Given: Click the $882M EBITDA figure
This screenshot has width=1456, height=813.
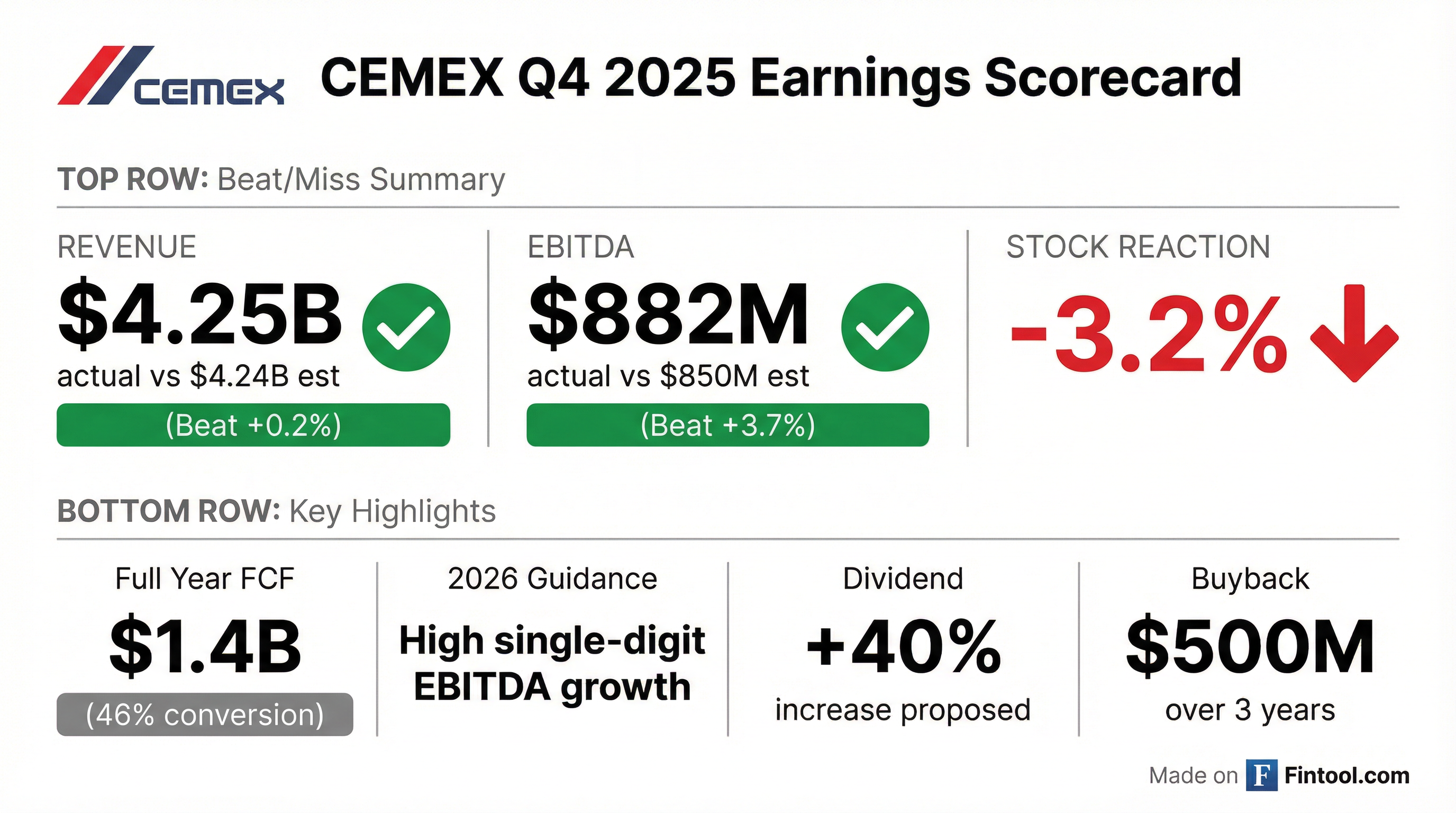Looking at the screenshot, I should (x=668, y=314).
